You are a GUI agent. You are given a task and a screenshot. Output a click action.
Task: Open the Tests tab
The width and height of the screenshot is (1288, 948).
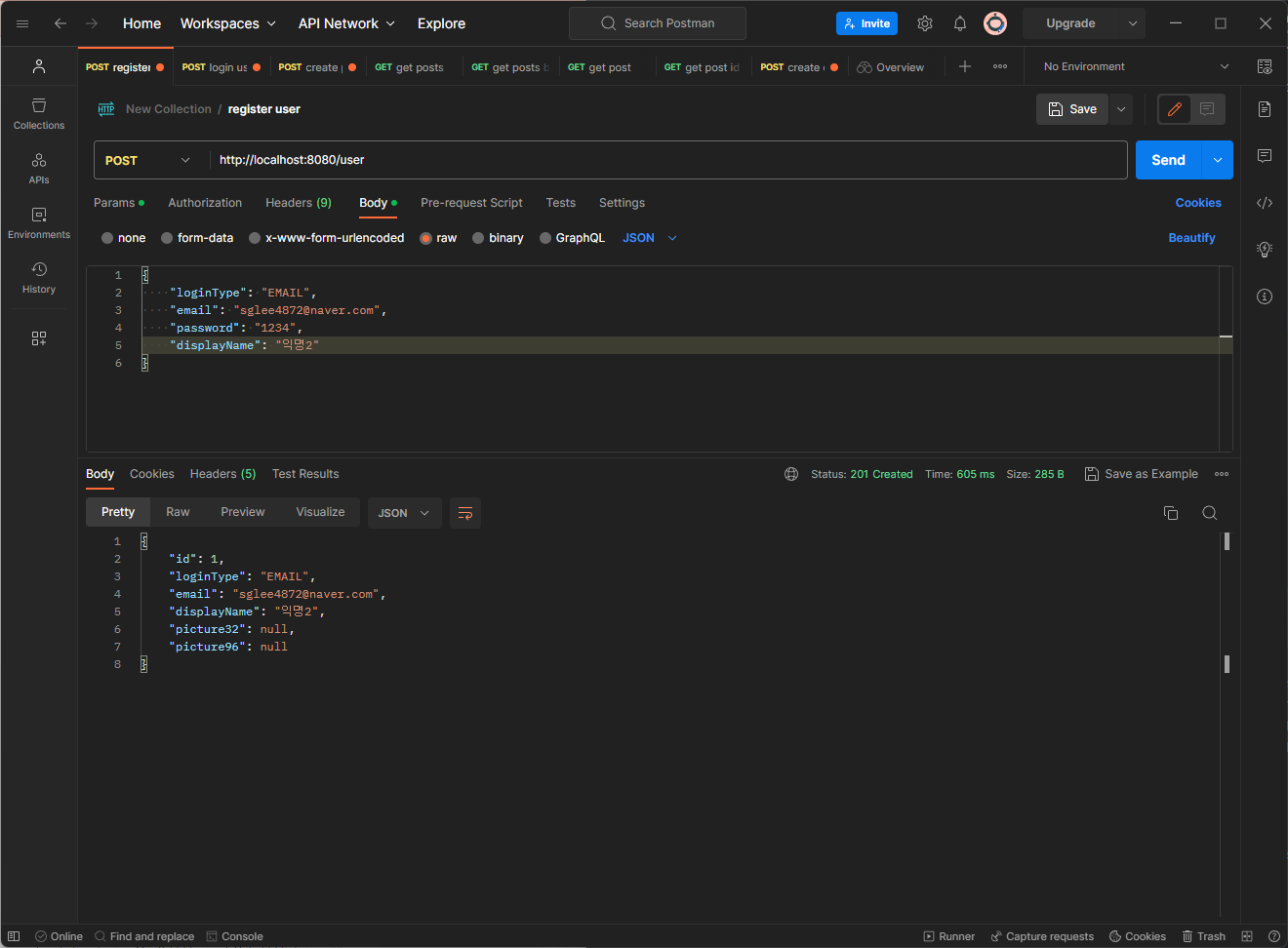click(561, 203)
